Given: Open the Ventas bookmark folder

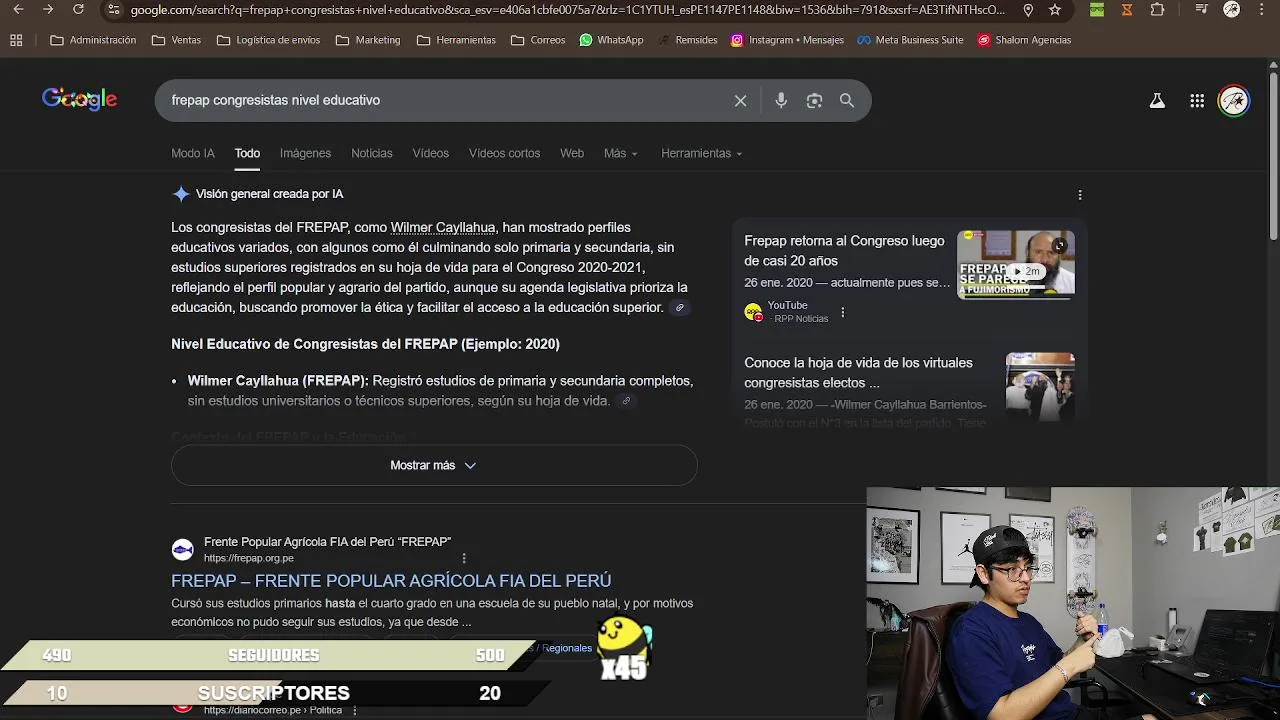Looking at the screenshot, I should pos(176,40).
